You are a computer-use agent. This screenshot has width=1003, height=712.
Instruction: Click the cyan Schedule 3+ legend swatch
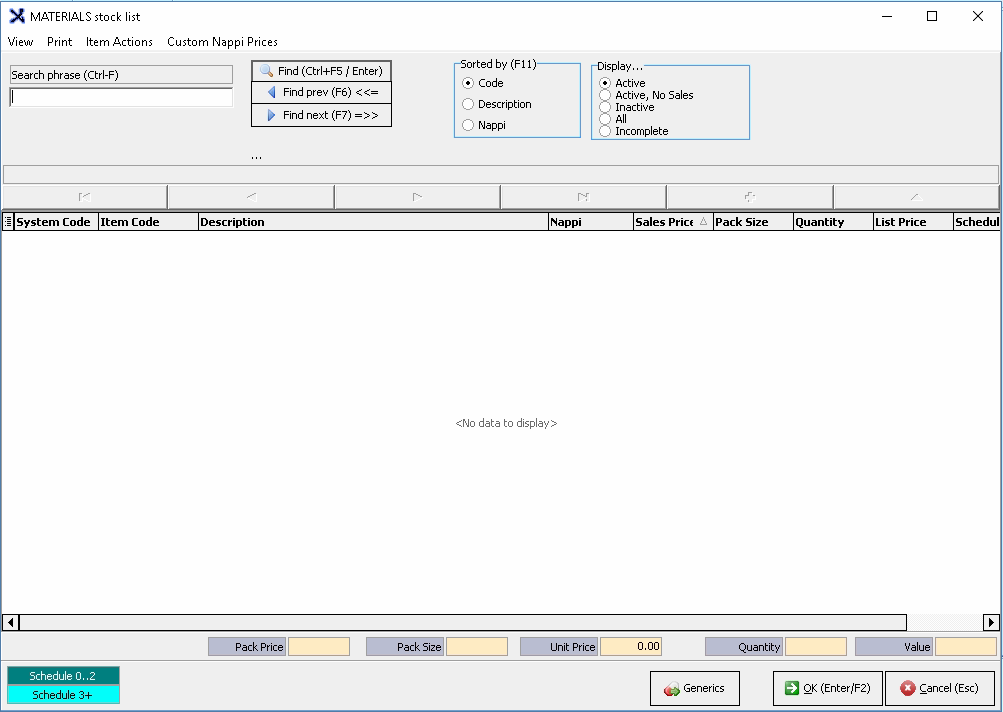pos(63,695)
